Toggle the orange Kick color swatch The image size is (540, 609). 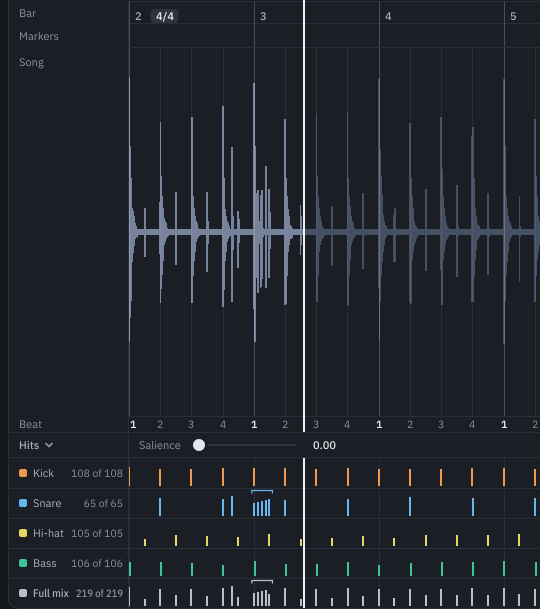[23, 473]
